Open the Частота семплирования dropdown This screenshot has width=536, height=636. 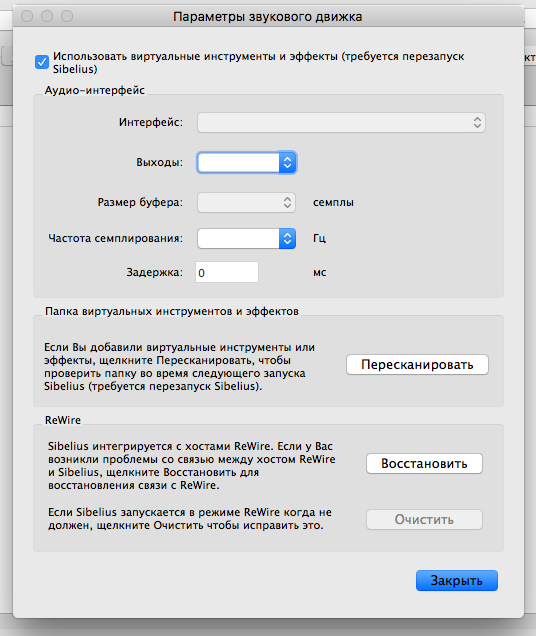coord(246,238)
